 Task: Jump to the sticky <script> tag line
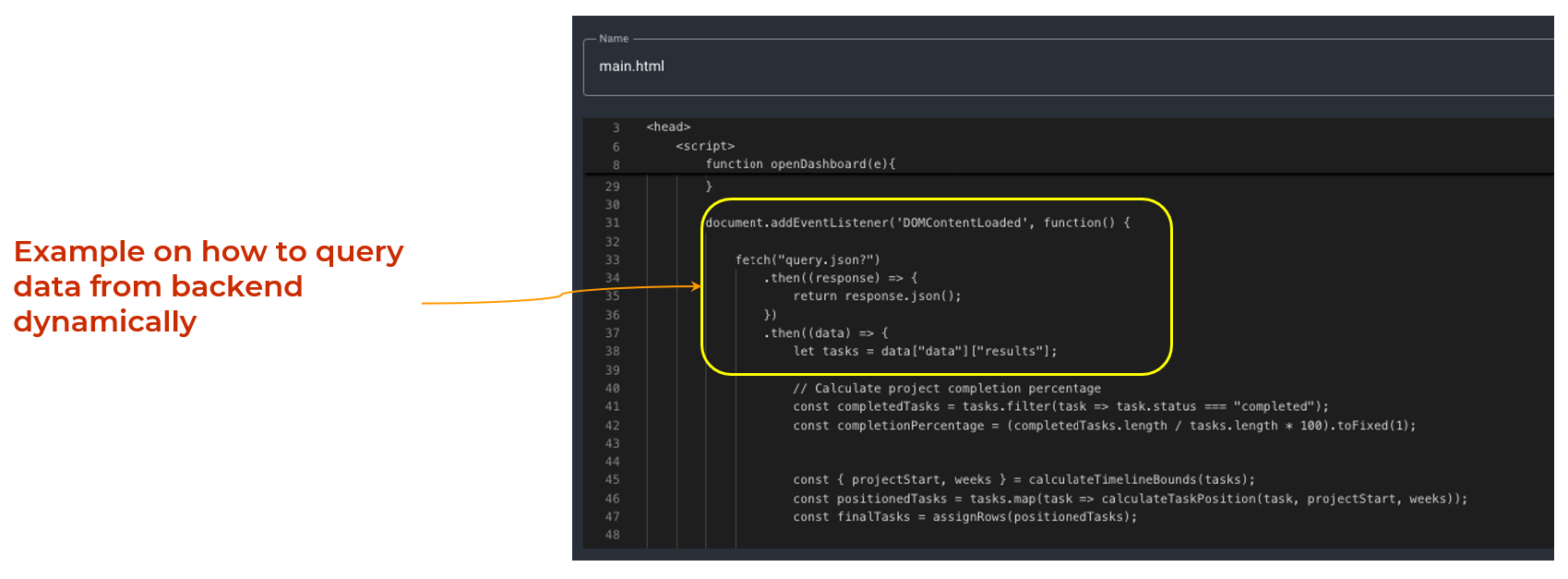coord(705,146)
